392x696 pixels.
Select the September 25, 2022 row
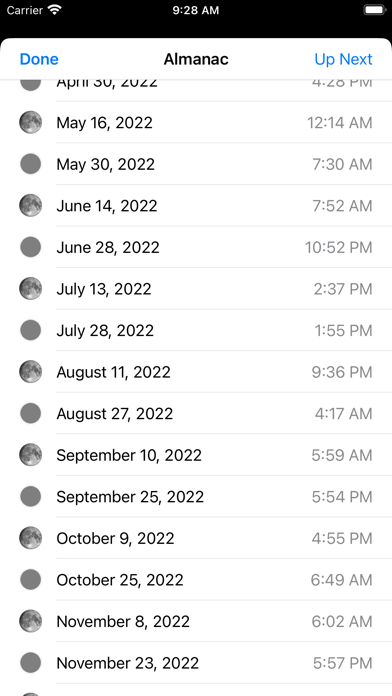196,497
